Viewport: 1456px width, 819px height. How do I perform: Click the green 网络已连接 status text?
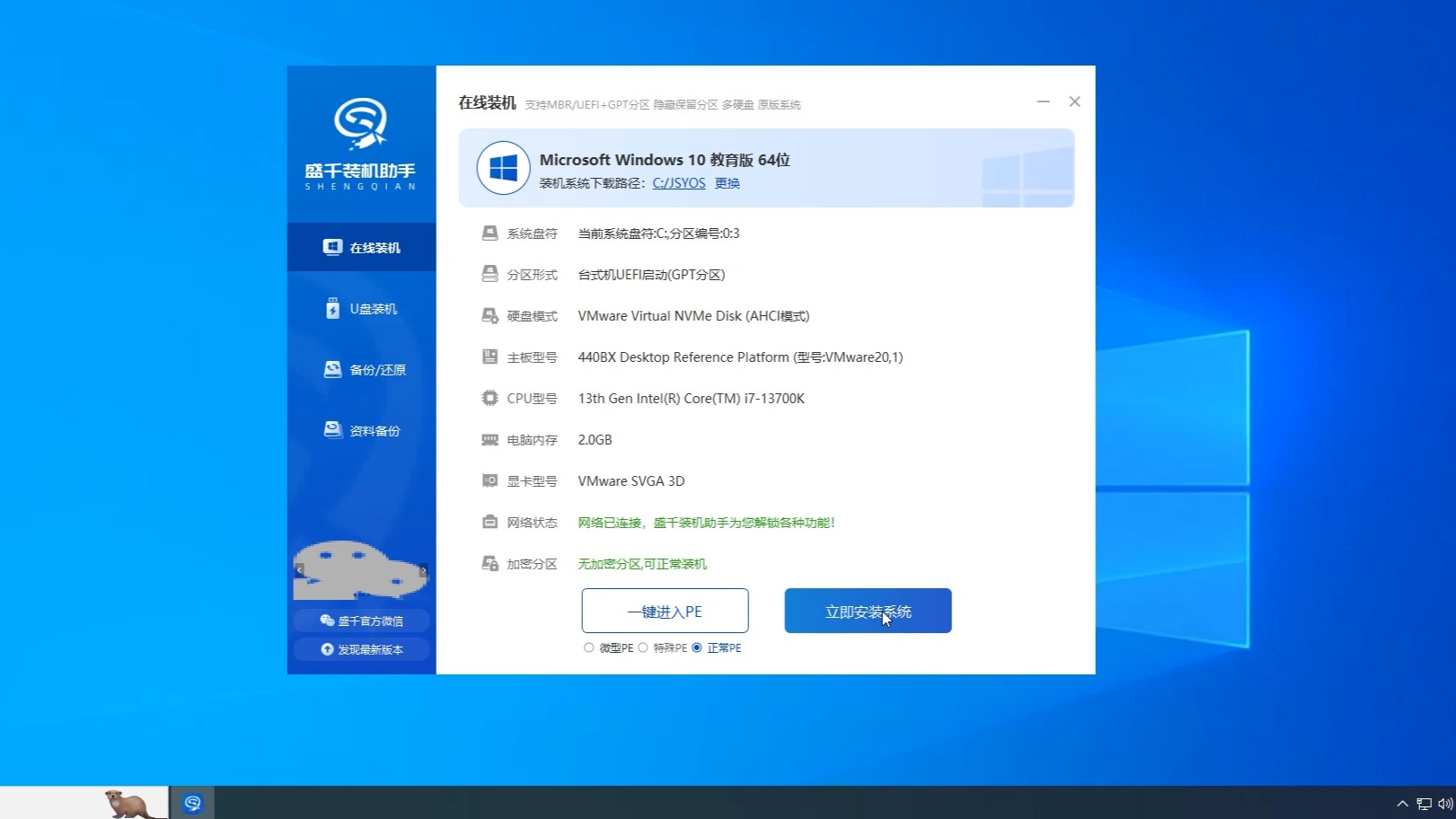pos(706,523)
